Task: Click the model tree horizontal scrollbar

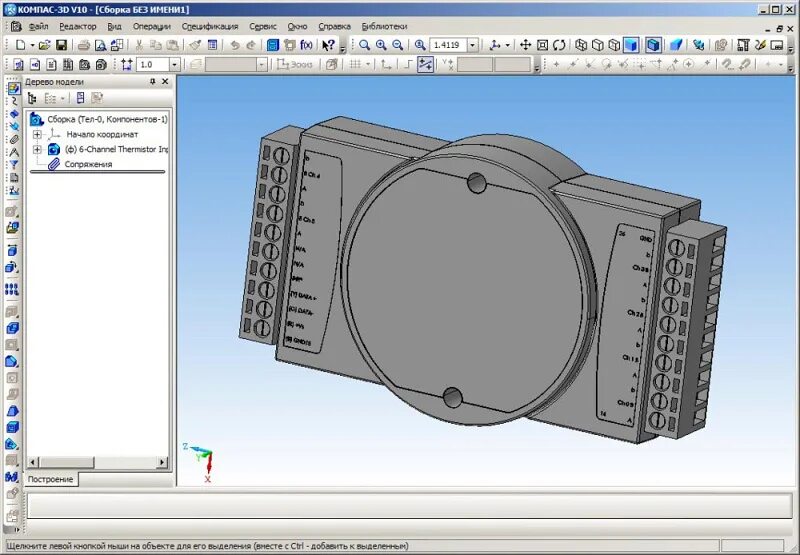Action: (x=97, y=463)
